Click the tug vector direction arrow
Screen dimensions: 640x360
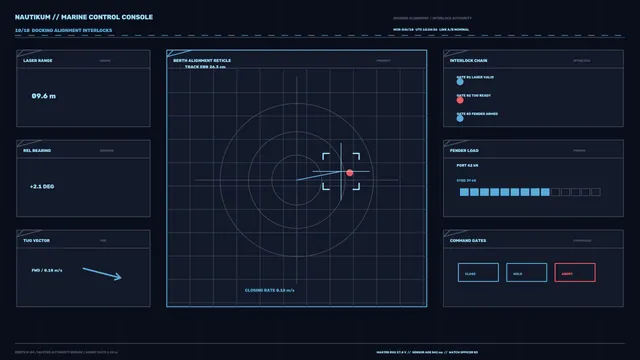(x=102, y=273)
